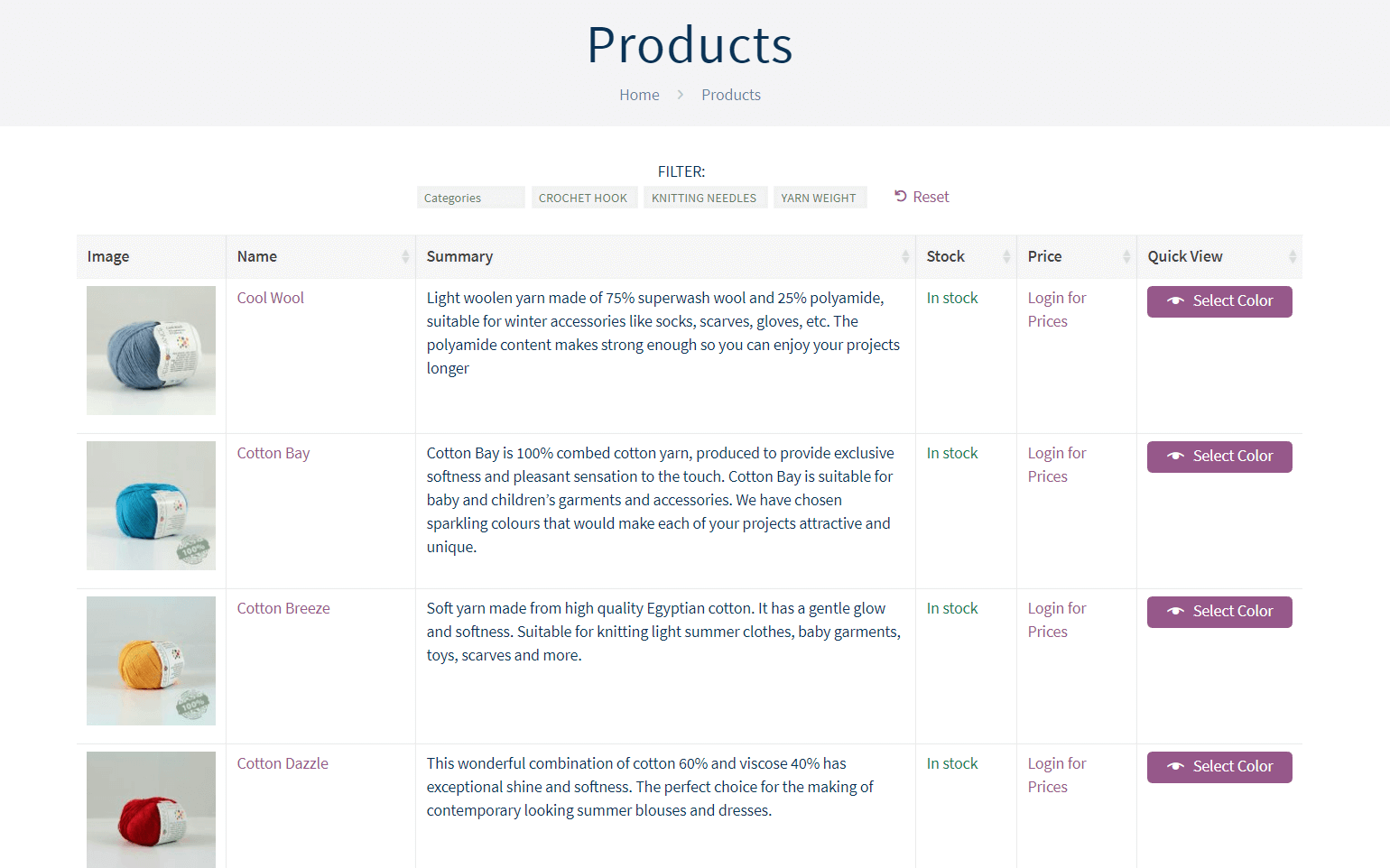Sort by Summary column sort arrows
This screenshot has height=868, width=1390.
coord(905,257)
